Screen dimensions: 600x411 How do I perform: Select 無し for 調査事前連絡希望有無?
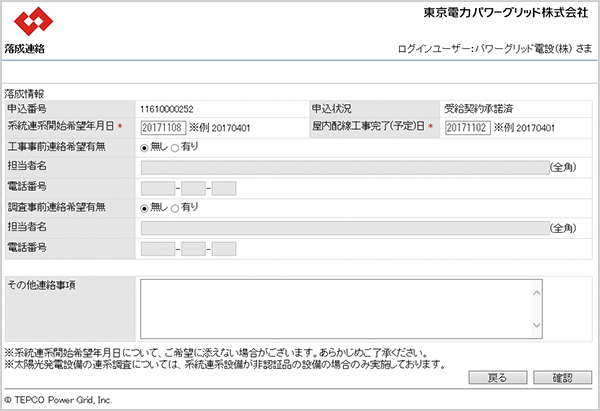144,209
